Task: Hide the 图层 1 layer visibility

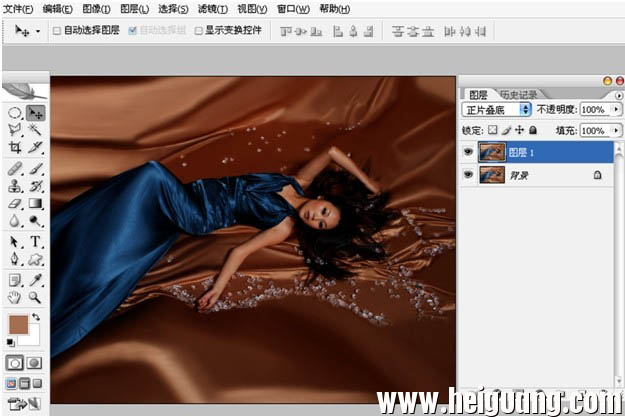Action: click(468, 152)
